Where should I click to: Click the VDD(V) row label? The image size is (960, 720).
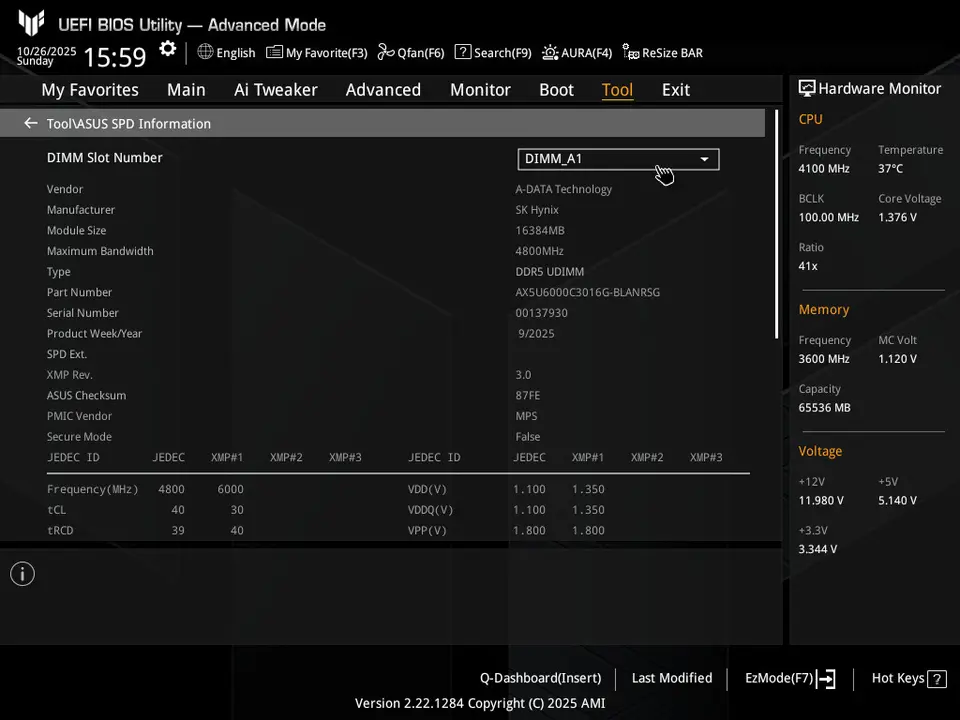(x=427, y=489)
